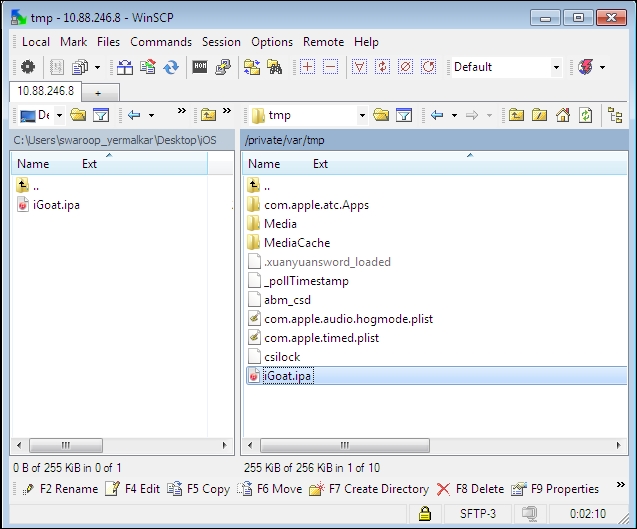Select the 10.88.246.8 session tab

[43, 91]
